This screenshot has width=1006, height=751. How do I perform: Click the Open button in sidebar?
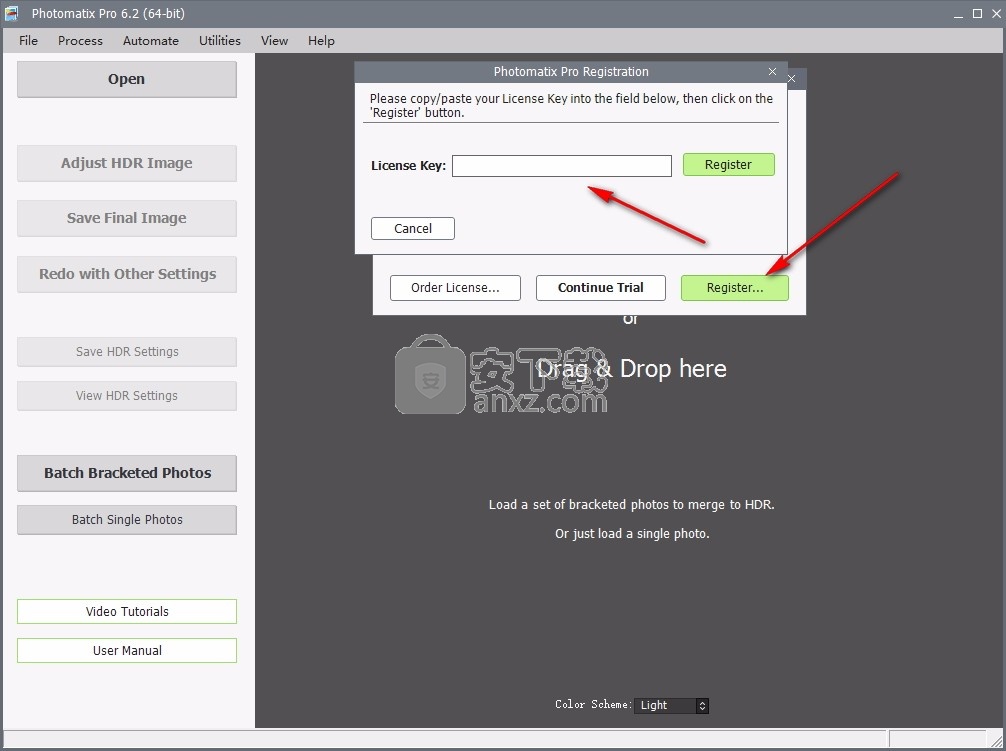(126, 80)
